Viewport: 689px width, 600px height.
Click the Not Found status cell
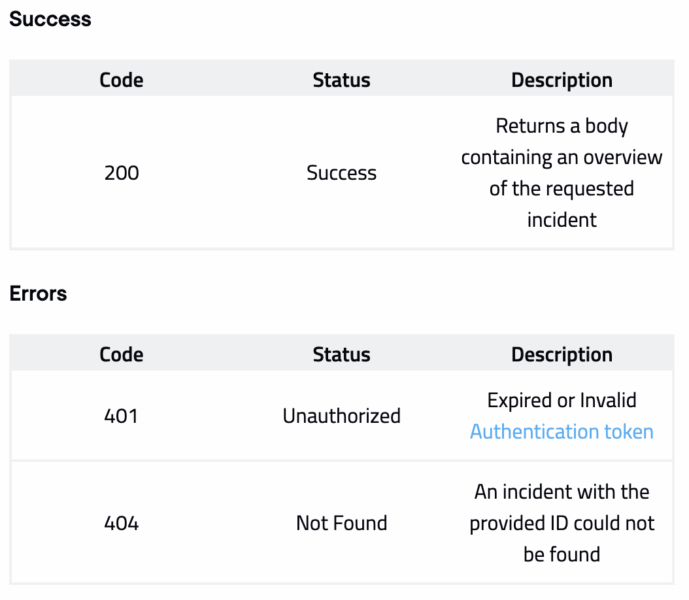tap(341, 523)
